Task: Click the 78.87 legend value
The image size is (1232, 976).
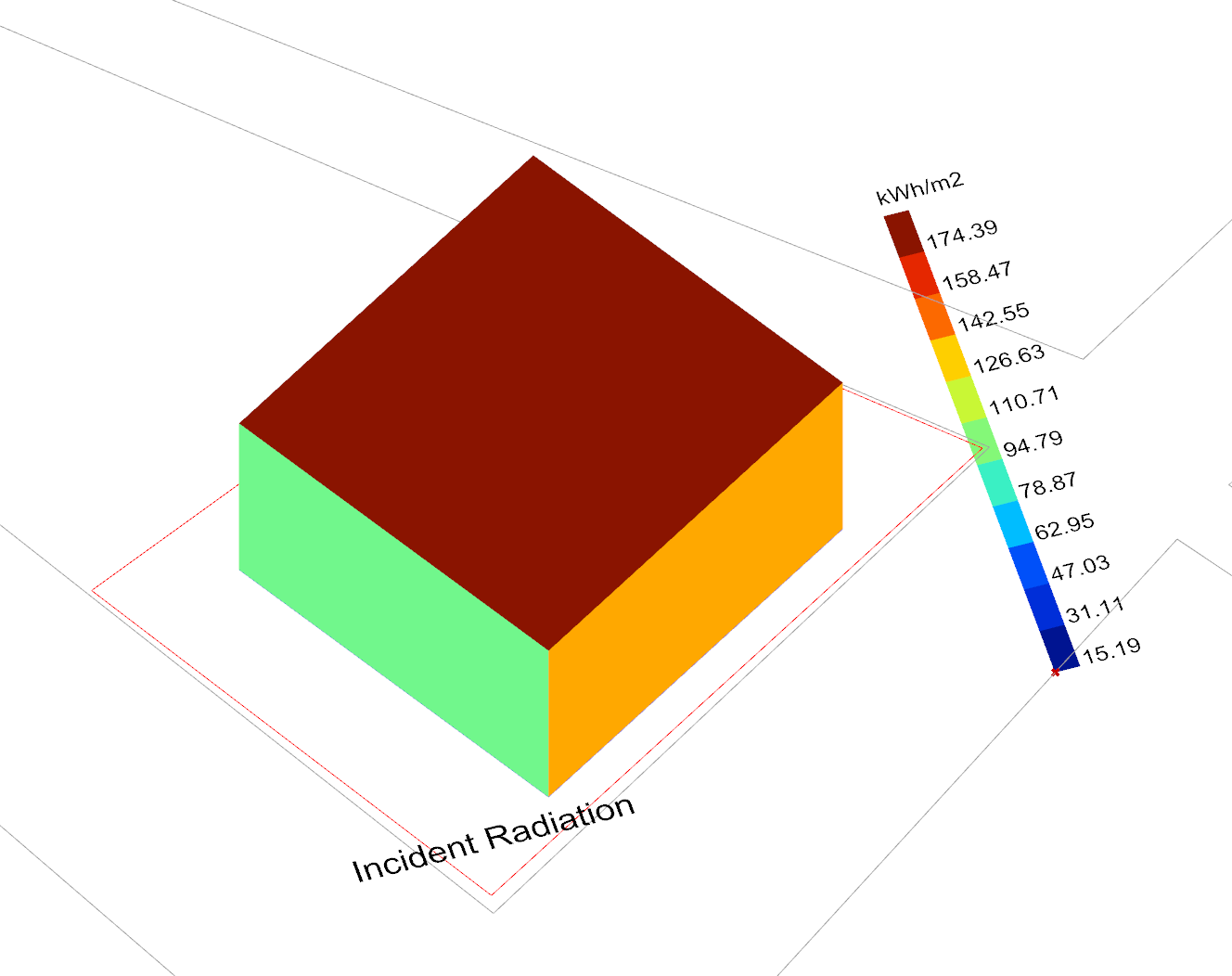Action: (x=1048, y=485)
